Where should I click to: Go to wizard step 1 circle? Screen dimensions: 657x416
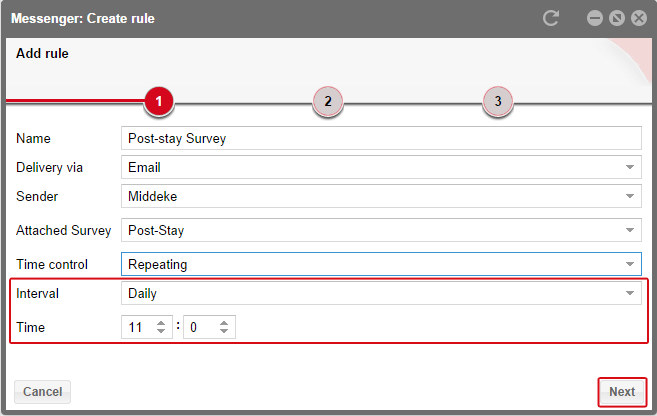click(x=159, y=101)
